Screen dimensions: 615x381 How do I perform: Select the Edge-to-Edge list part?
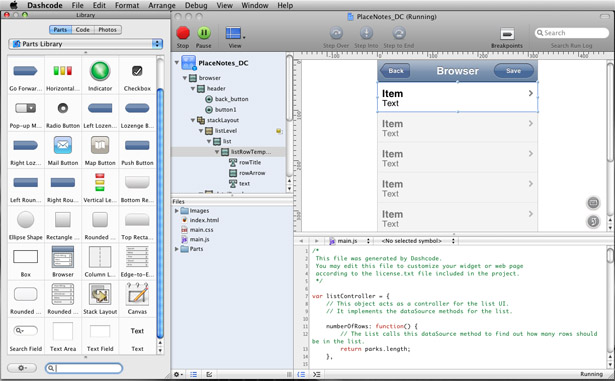(x=137, y=257)
